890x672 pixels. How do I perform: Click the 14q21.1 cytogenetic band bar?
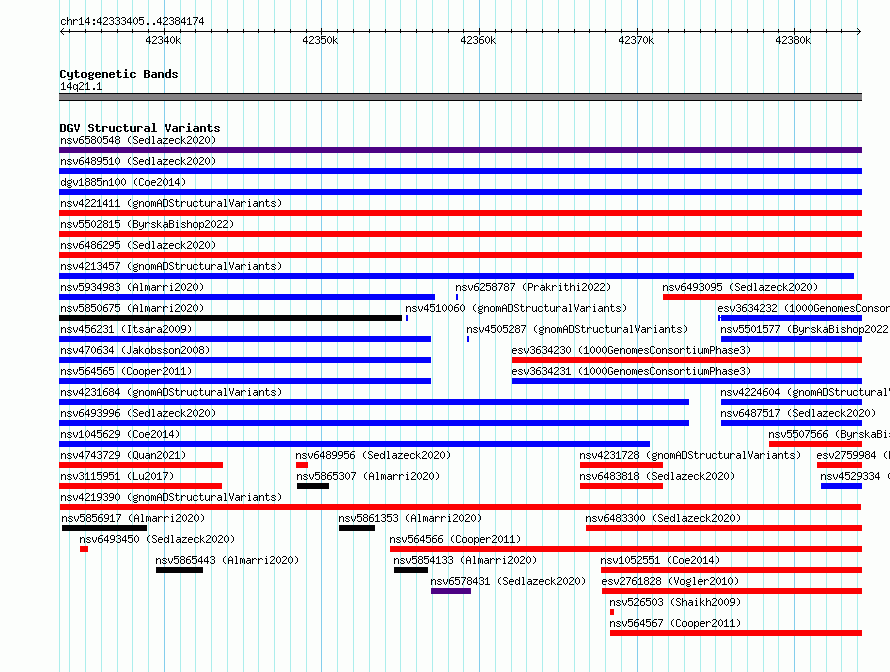point(460,97)
